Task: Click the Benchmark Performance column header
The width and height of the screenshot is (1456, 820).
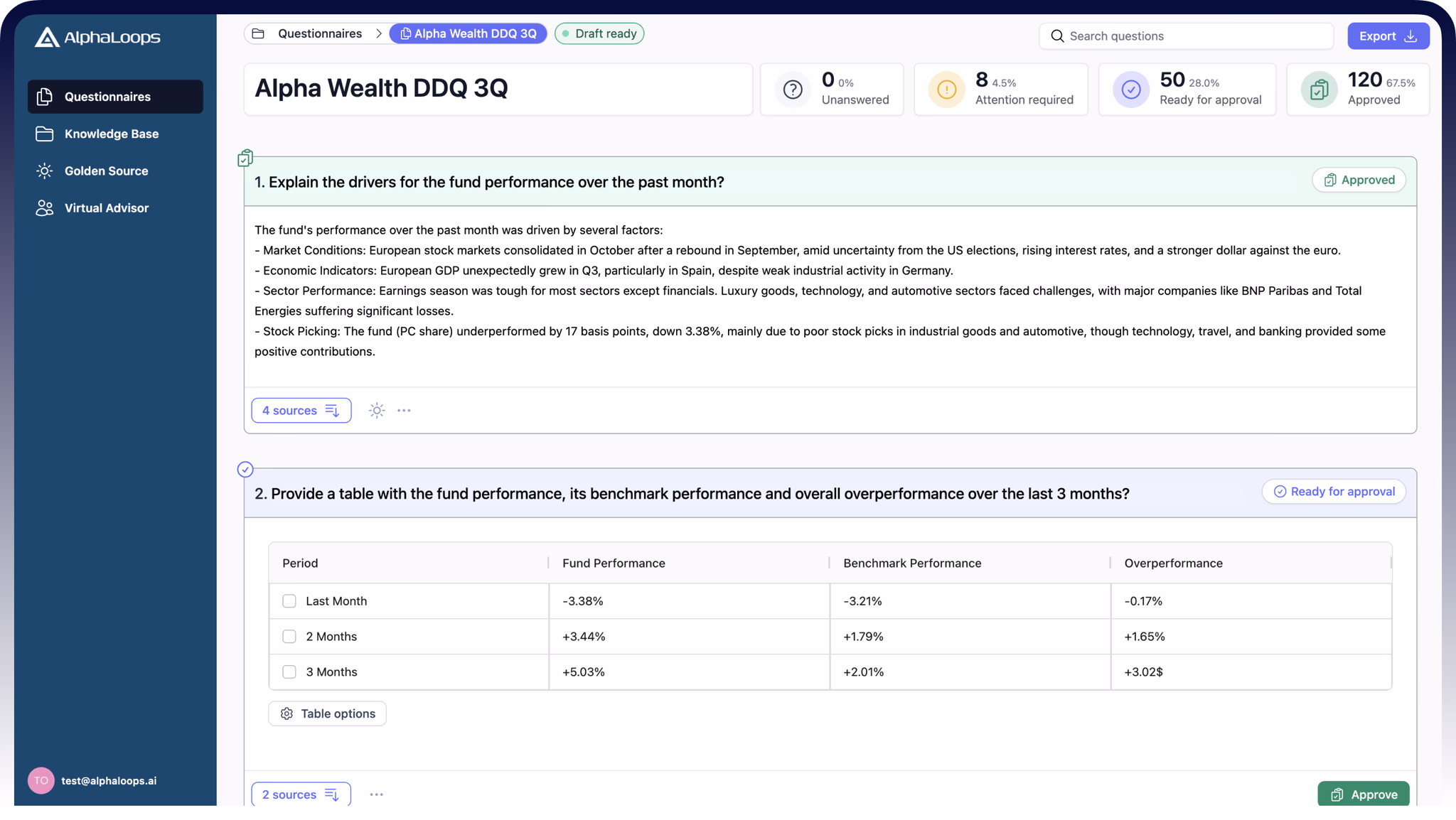Action: [970, 563]
